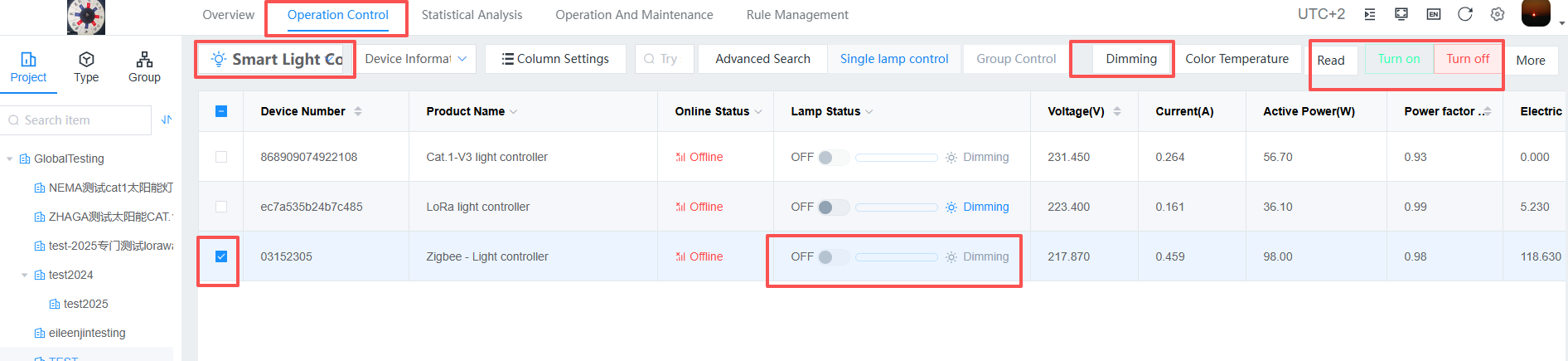Screen dimensions: 1568x361
Task: Open the Lamp Status filter dropdown
Action: (x=869, y=112)
